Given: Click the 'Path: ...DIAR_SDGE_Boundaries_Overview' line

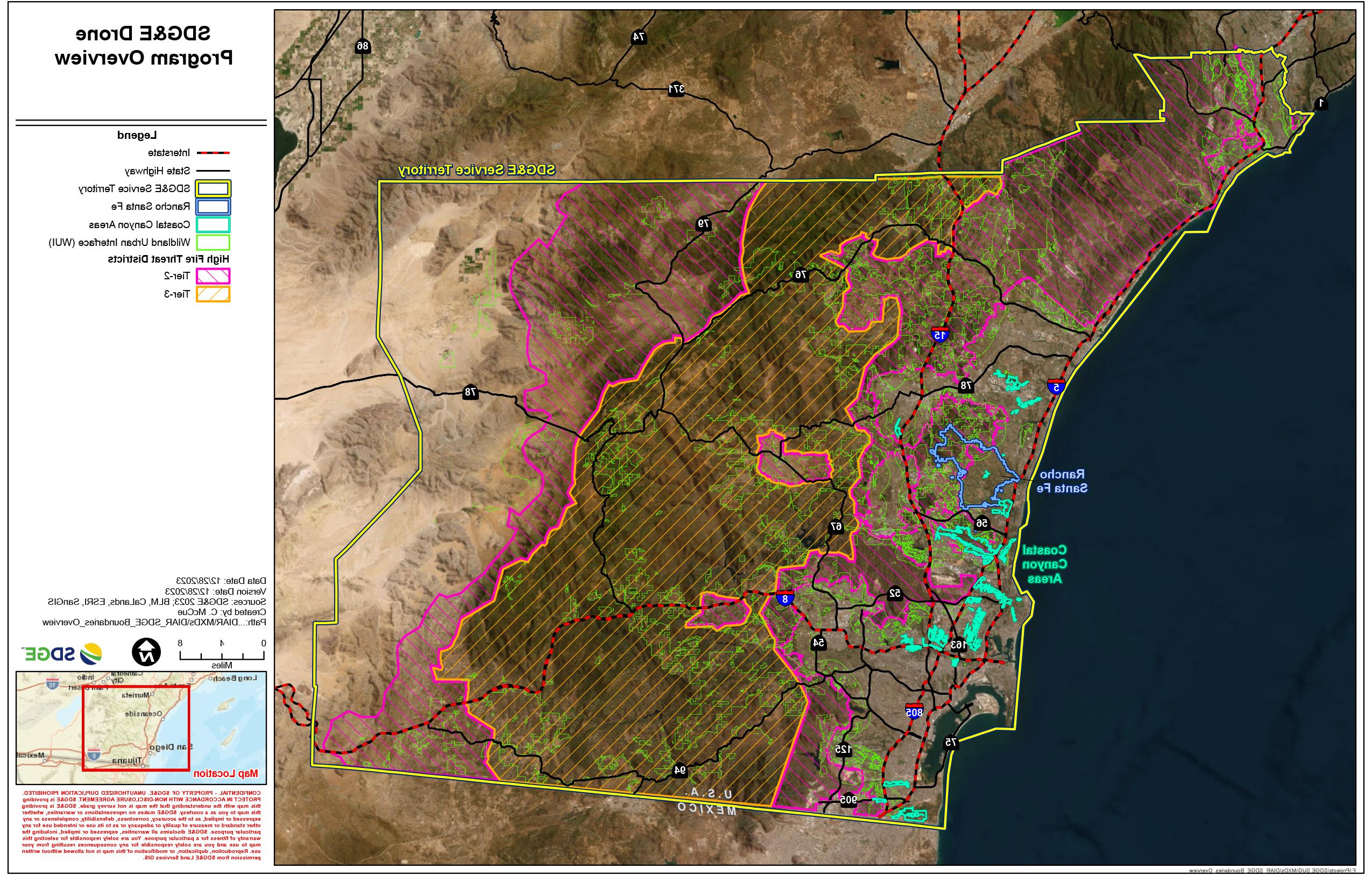Looking at the screenshot, I should pos(154,623).
